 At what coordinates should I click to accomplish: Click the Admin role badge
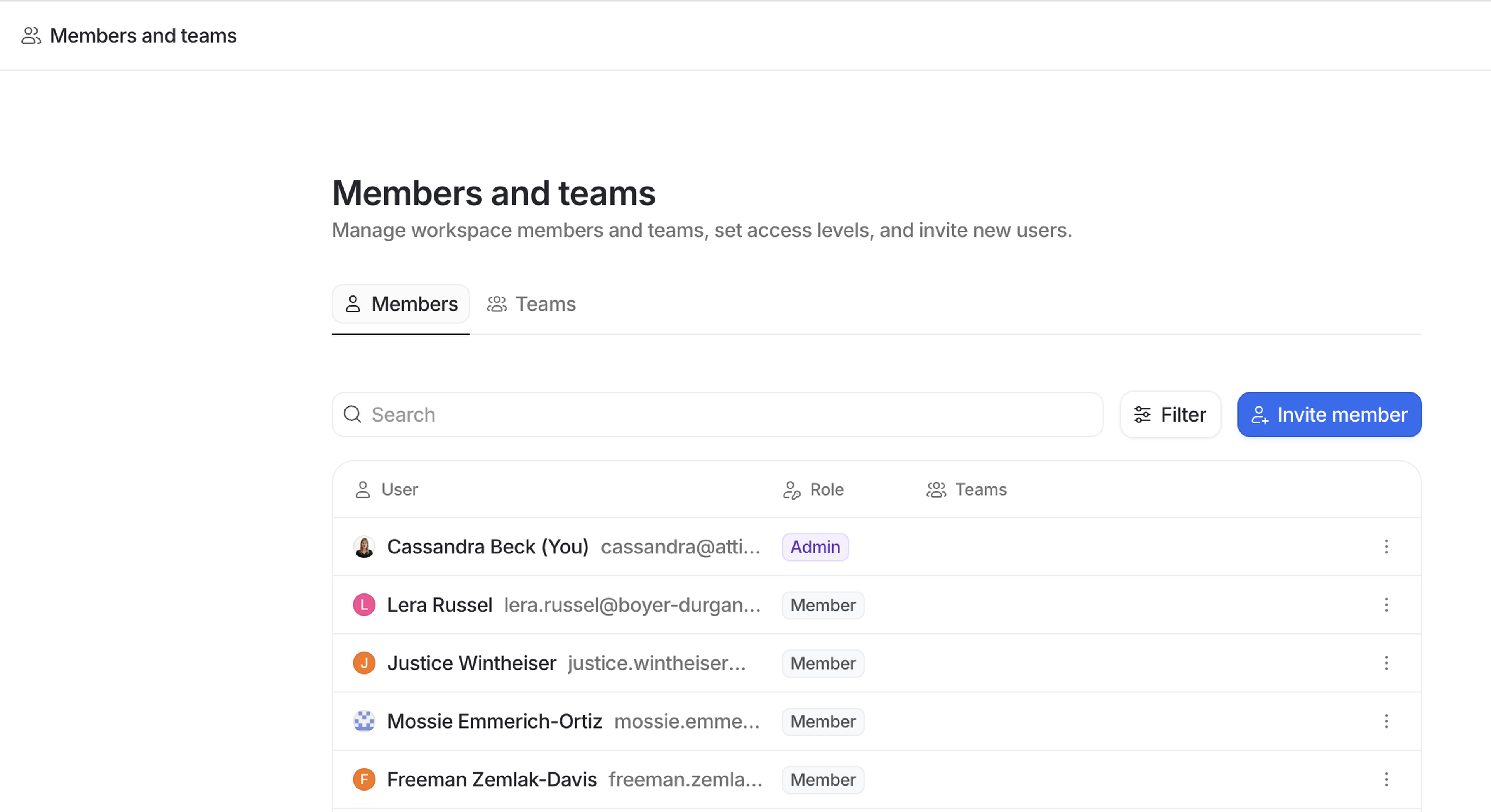pyautogui.click(x=814, y=547)
